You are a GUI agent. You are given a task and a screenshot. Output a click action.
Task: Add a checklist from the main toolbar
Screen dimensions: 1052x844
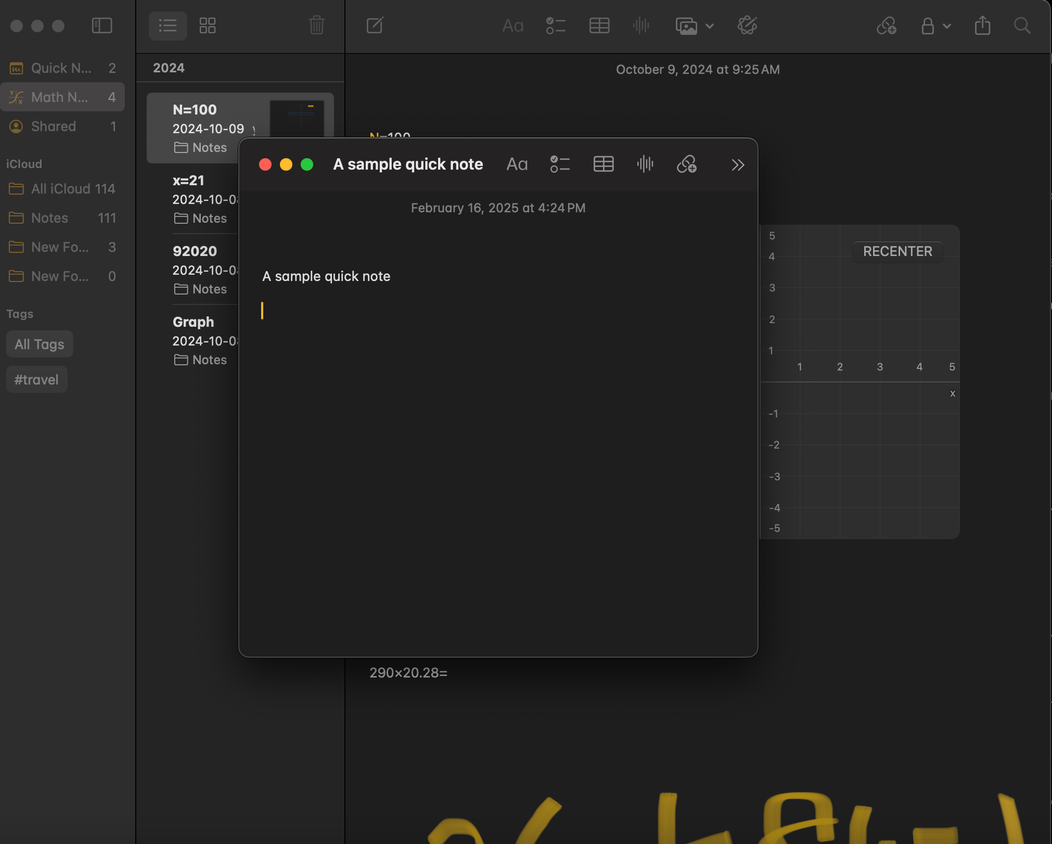556,26
